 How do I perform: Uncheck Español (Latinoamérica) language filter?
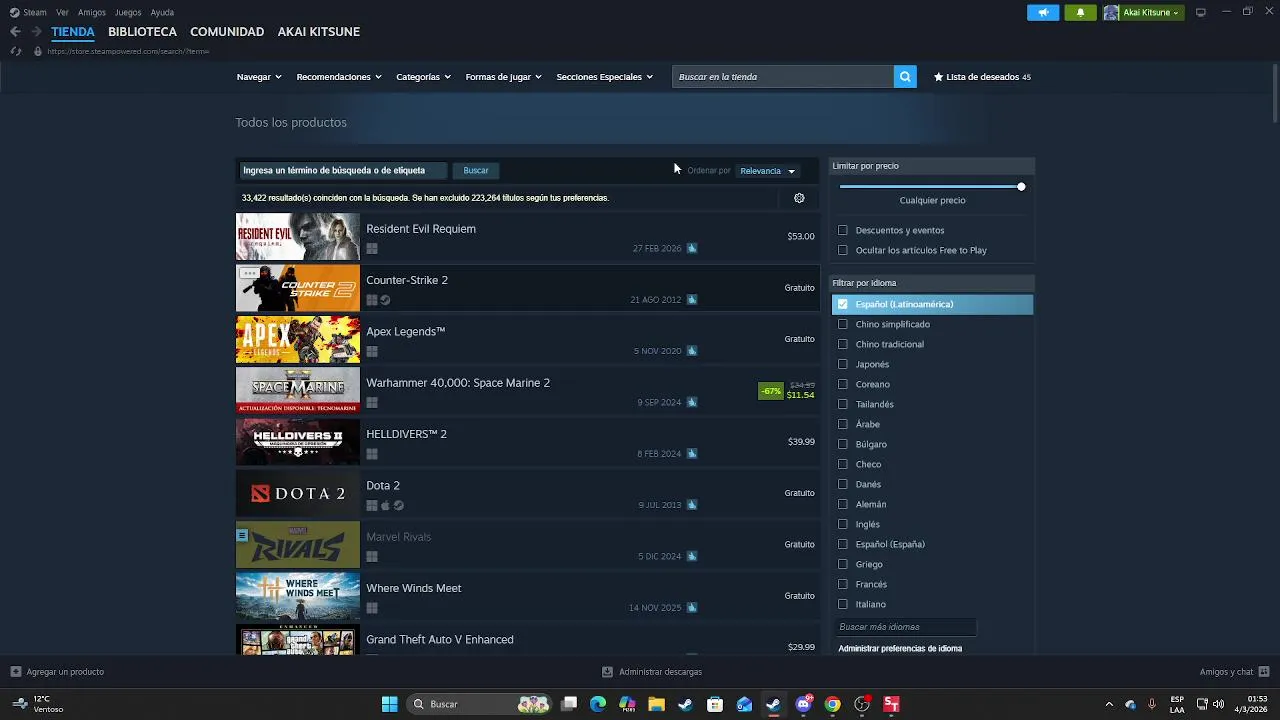pos(843,304)
